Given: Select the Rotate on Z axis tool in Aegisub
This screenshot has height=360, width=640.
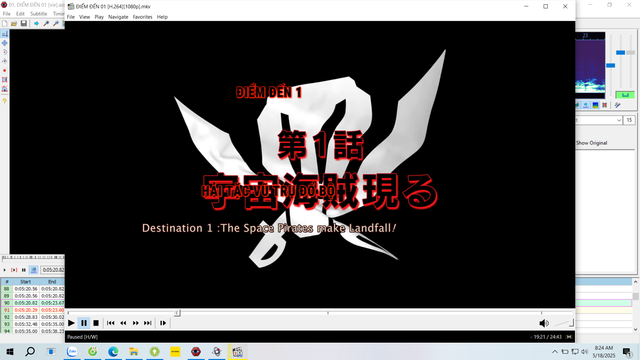Looking at the screenshot, I should pos(4,52).
